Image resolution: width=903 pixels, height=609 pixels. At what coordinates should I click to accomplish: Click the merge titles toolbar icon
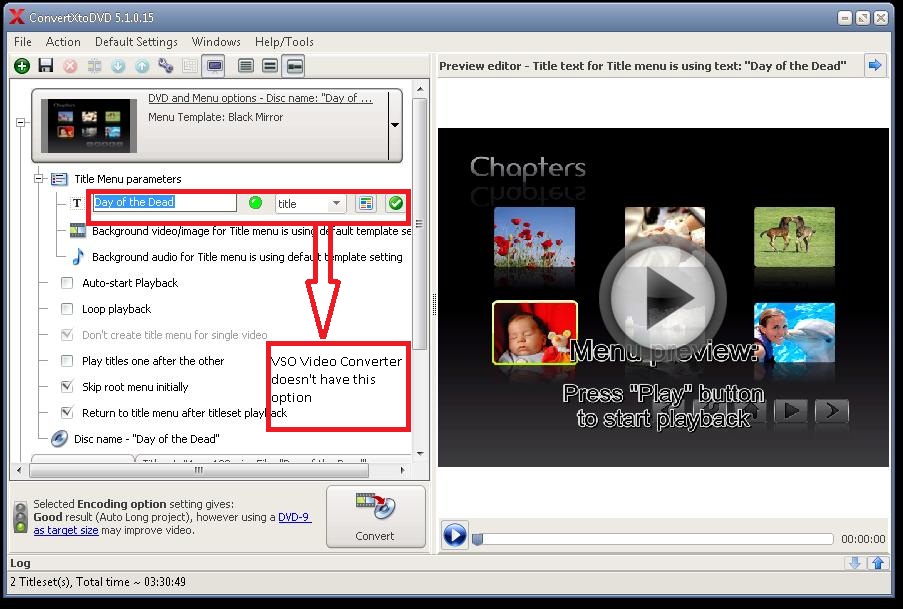pyautogui.click(x=94, y=66)
